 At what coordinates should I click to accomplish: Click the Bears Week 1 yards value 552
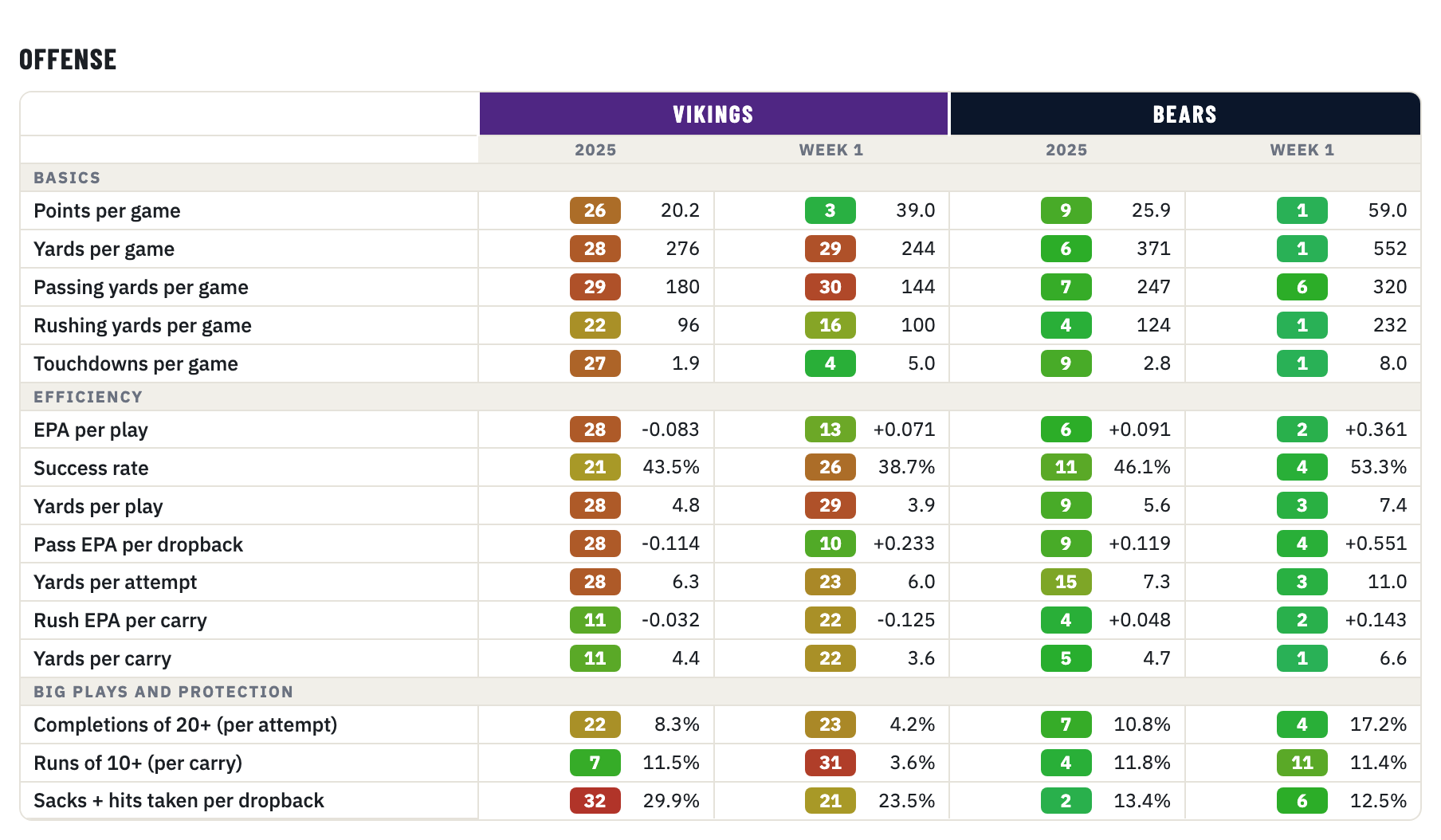click(1390, 249)
